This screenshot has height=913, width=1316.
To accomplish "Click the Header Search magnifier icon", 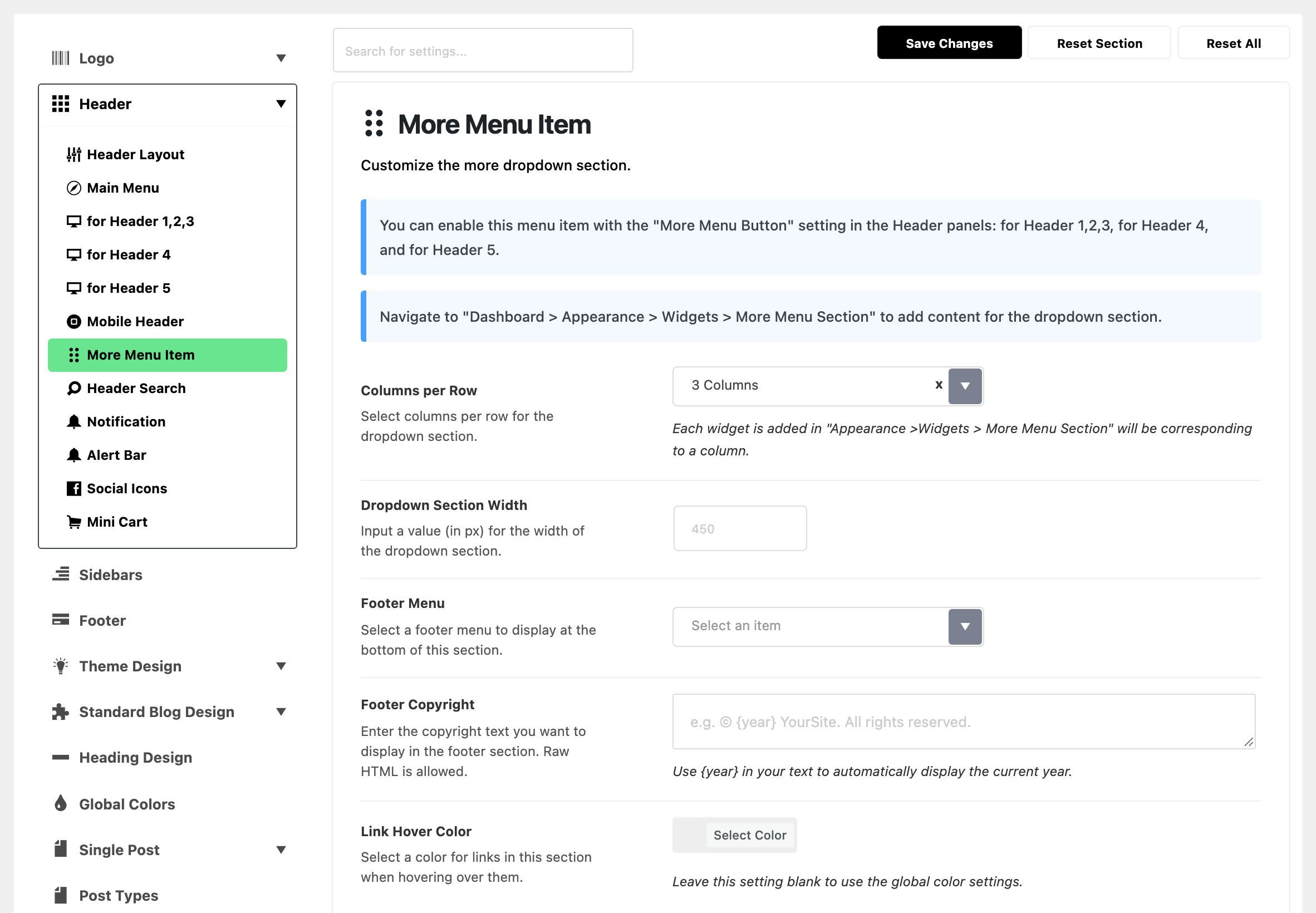I will 74,389.
